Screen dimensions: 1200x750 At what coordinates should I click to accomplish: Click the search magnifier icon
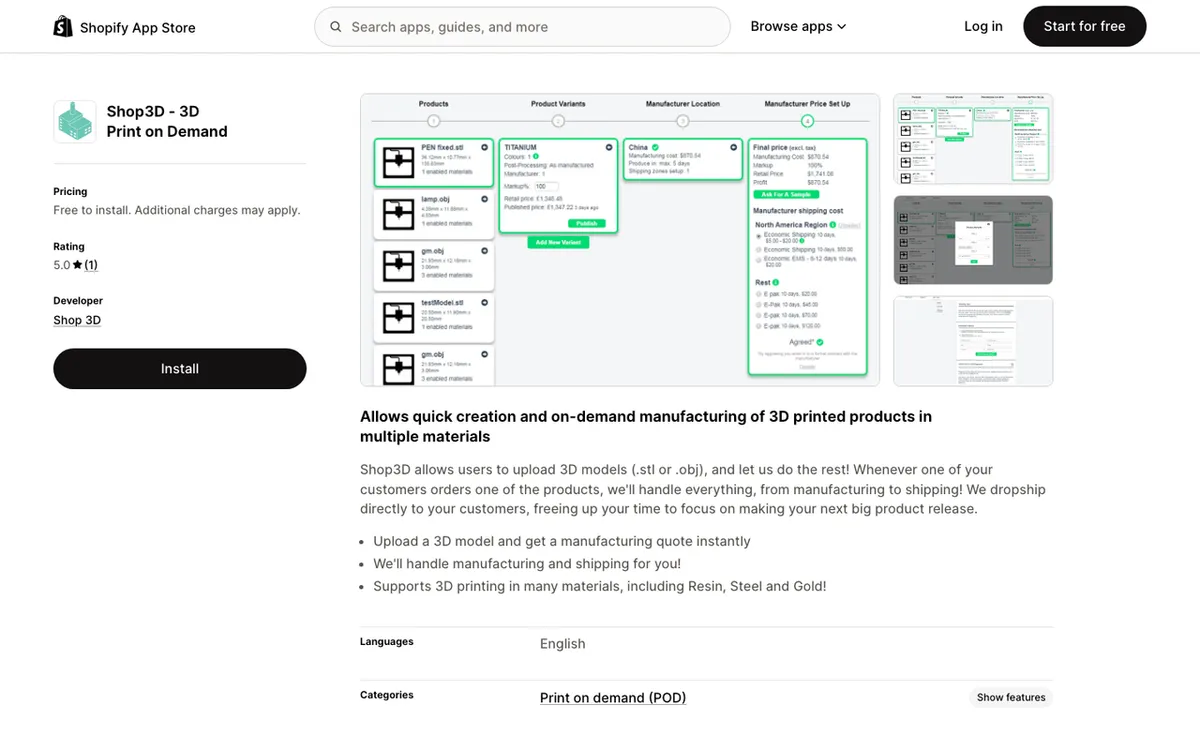(336, 27)
